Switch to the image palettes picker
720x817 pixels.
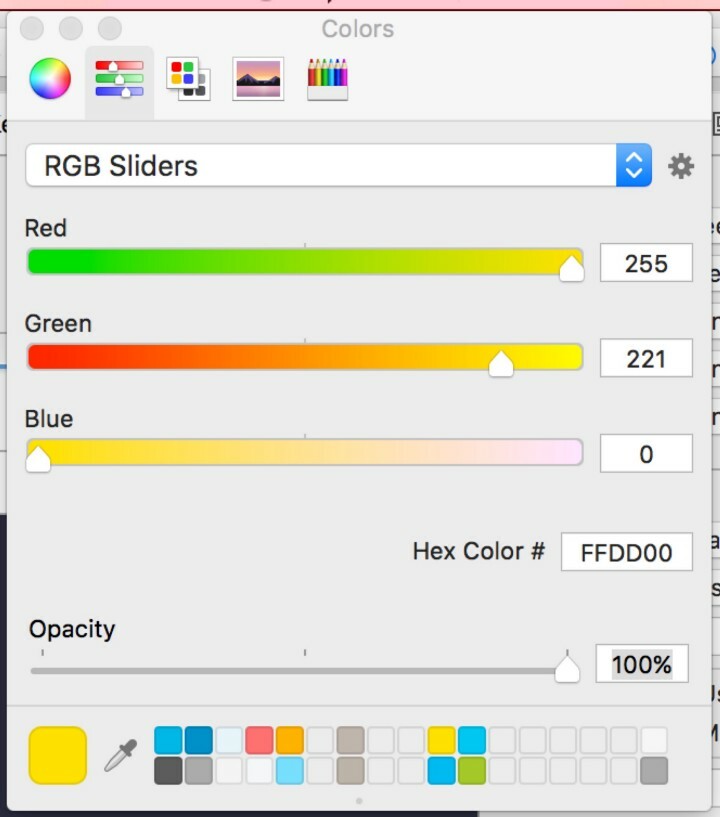tap(258, 79)
